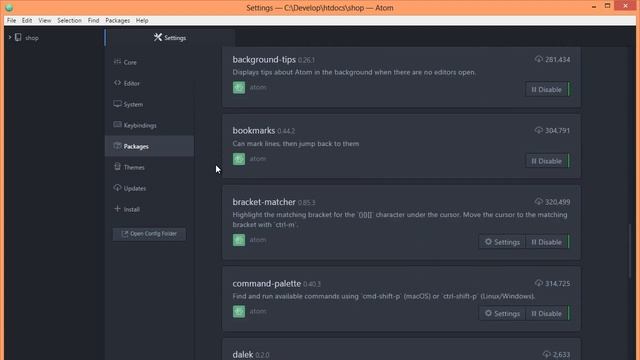This screenshot has width=640, height=360.
Task: Click the atom author link under command-palette
Action: 258,311
